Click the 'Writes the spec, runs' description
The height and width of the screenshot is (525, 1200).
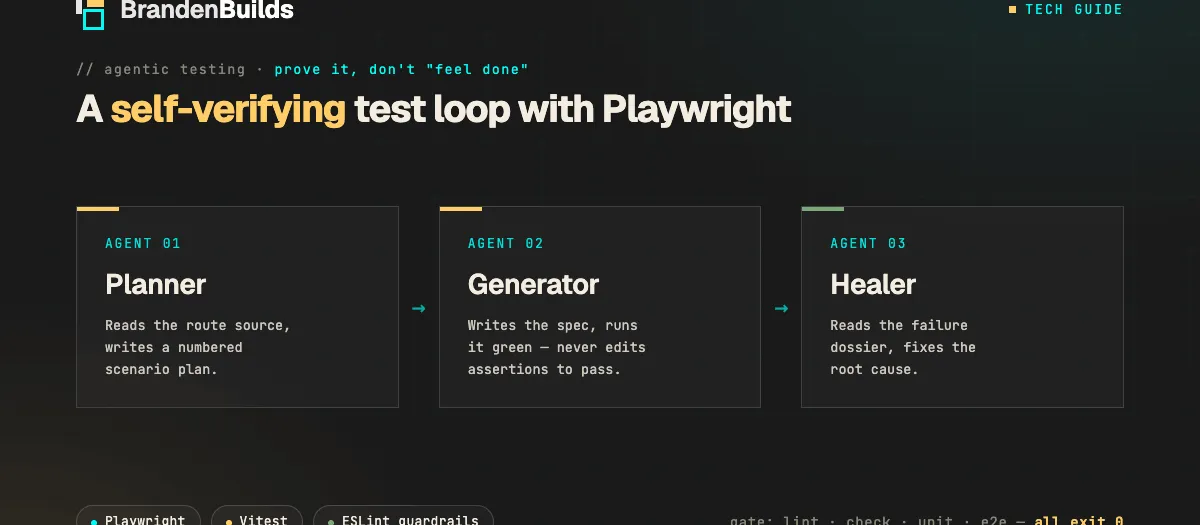pos(557,347)
